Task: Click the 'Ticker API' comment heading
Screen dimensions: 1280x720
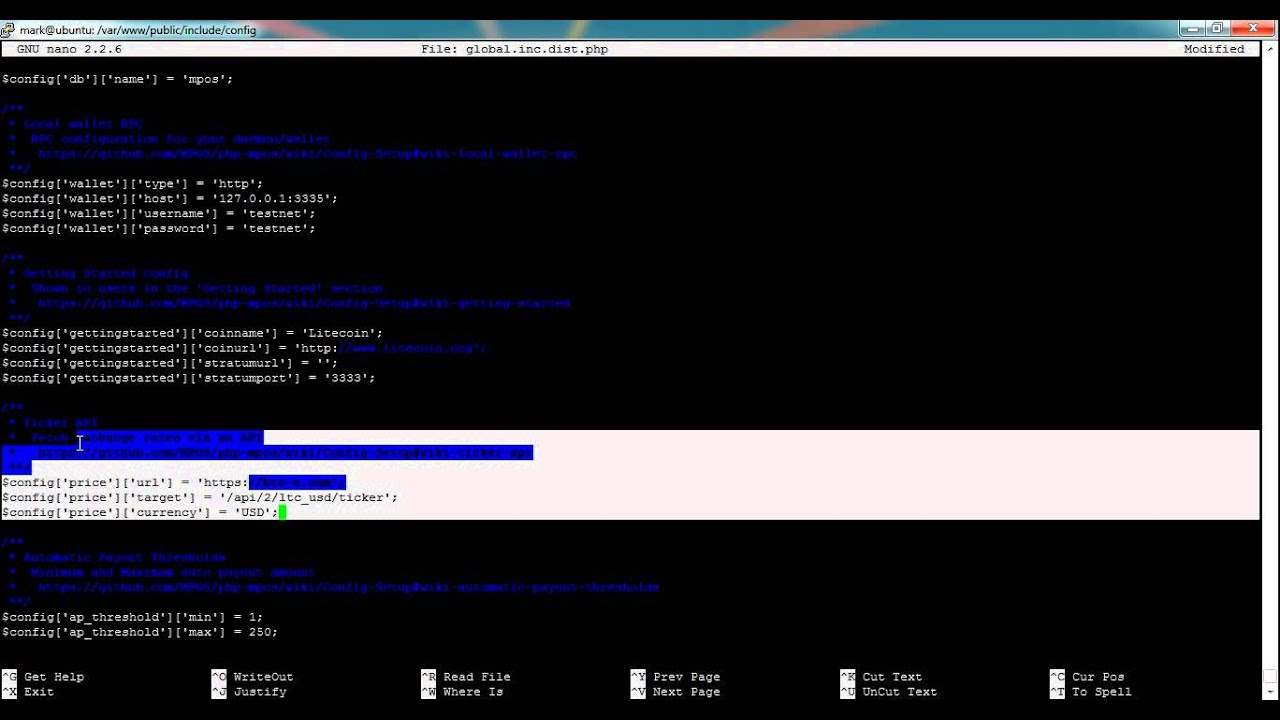Action: coord(61,423)
